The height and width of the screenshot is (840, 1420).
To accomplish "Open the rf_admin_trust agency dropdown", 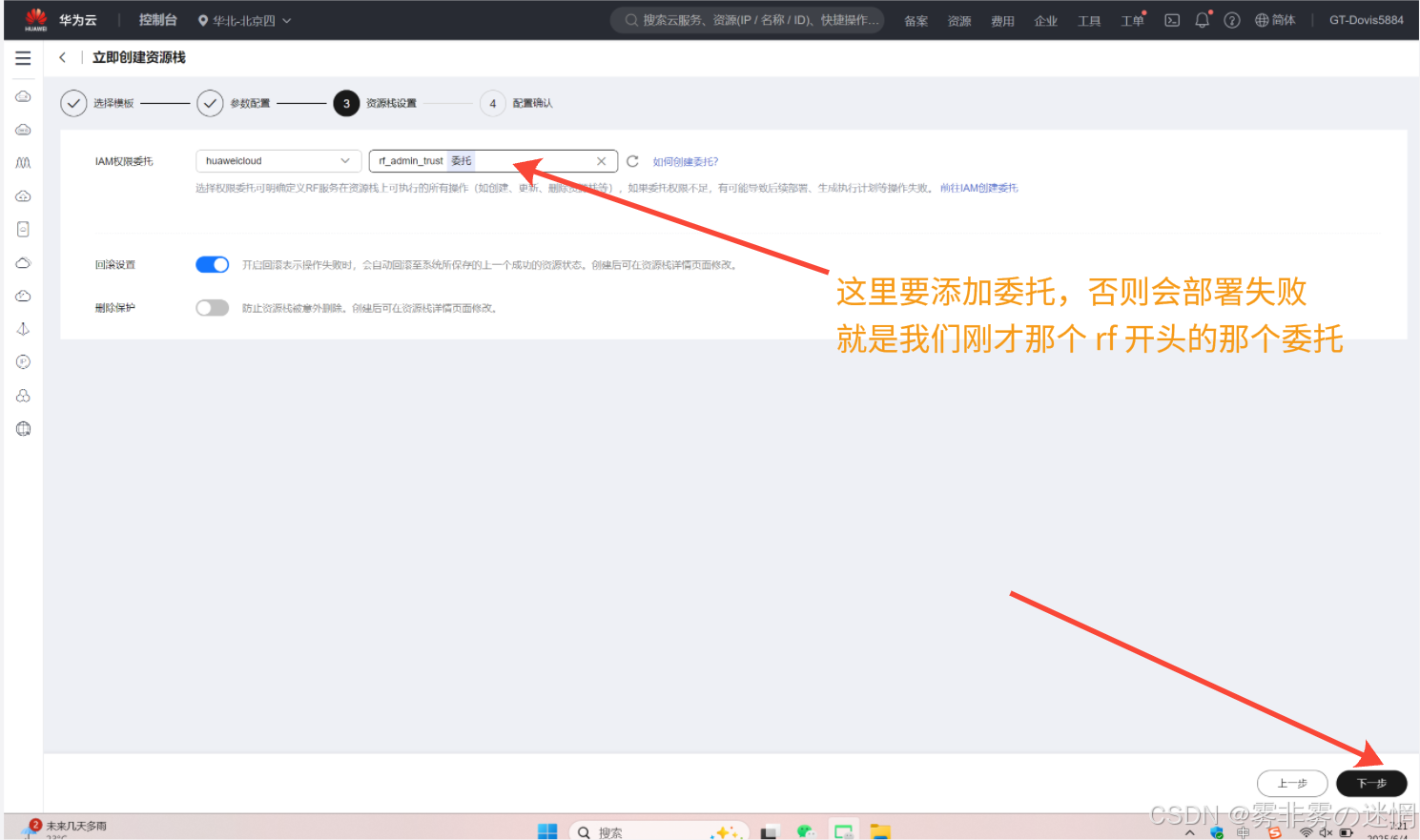I will tap(493, 161).
